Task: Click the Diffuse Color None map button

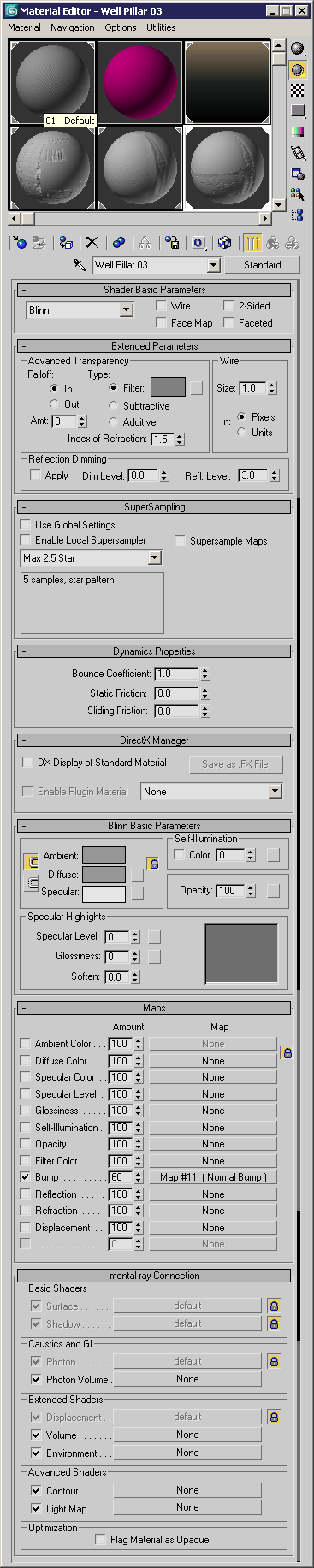Action: tap(213, 1061)
